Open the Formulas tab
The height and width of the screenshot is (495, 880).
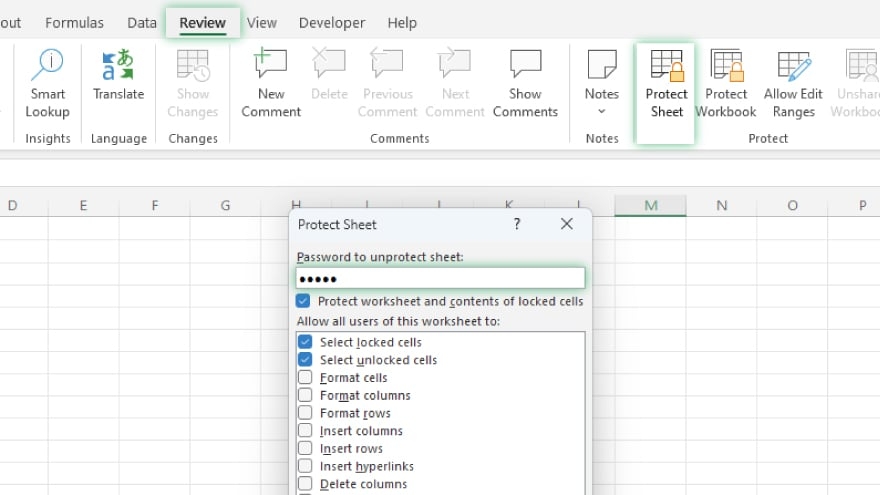(74, 22)
